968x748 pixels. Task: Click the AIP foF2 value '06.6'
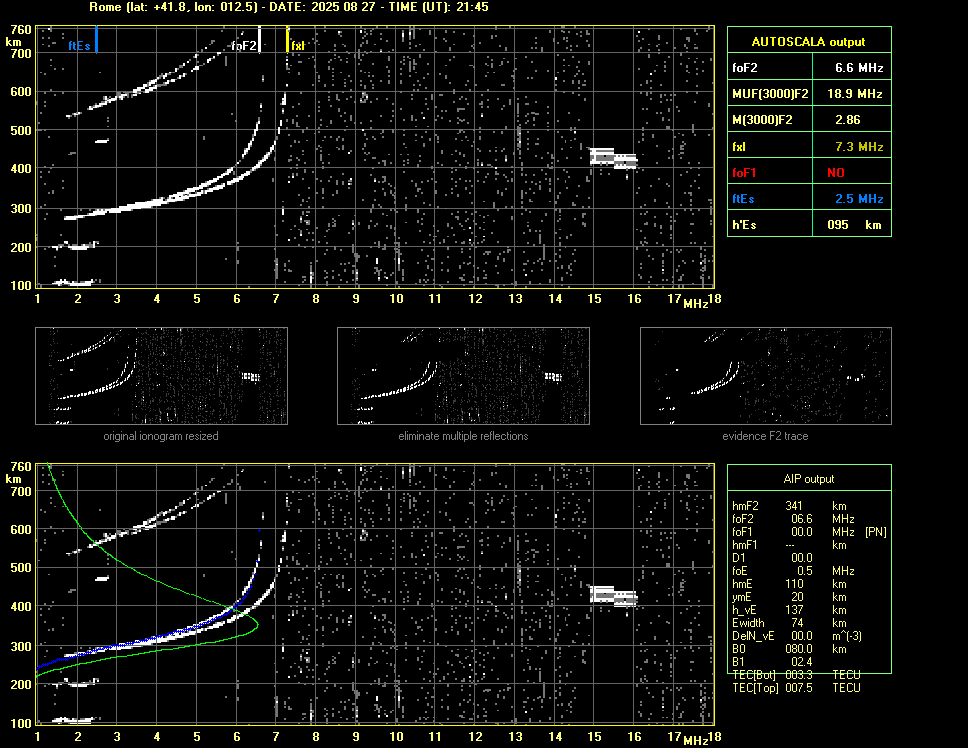click(x=801, y=519)
